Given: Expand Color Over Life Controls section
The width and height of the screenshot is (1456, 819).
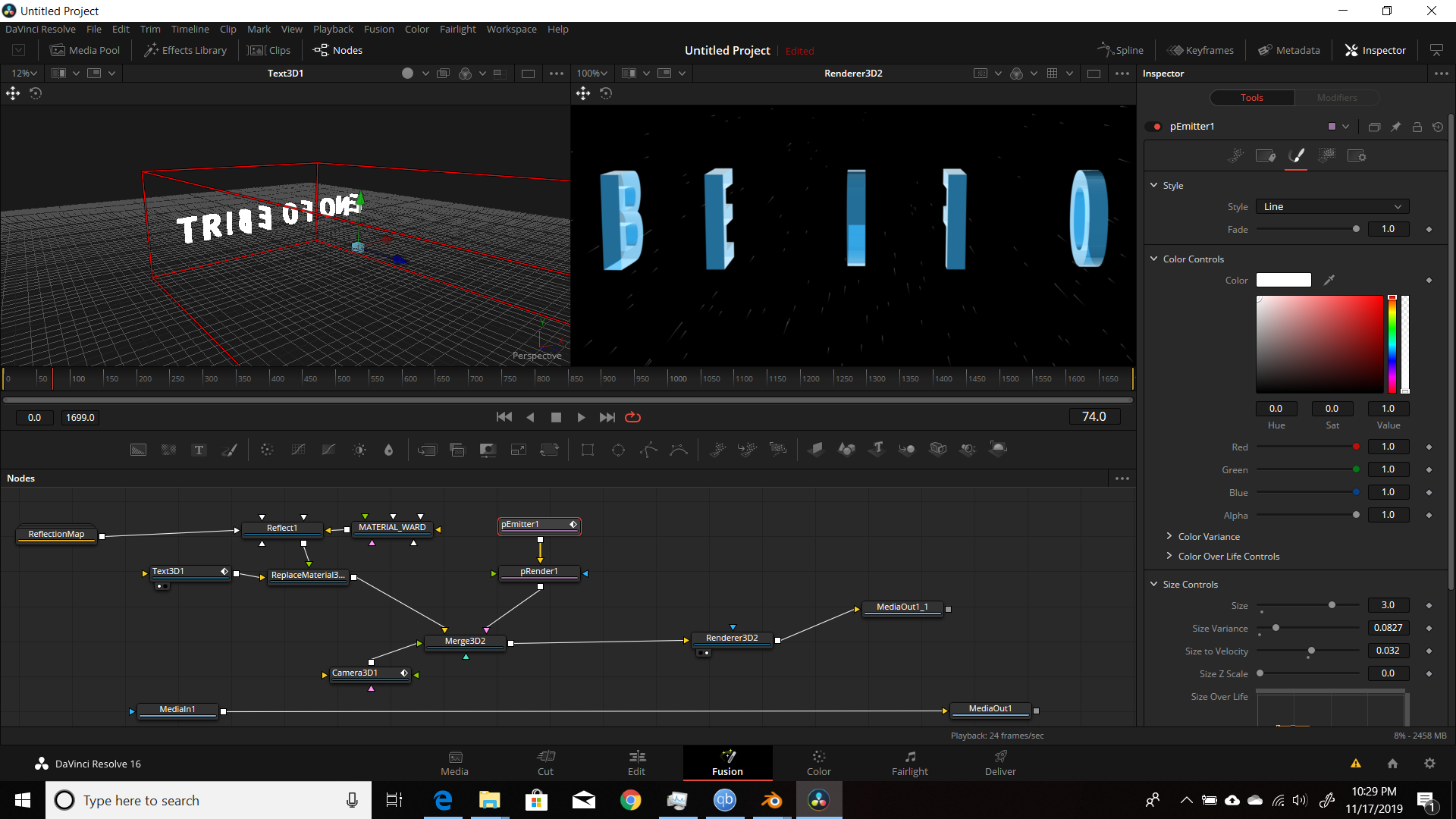Looking at the screenshot, I should [x=1169, y=556].
